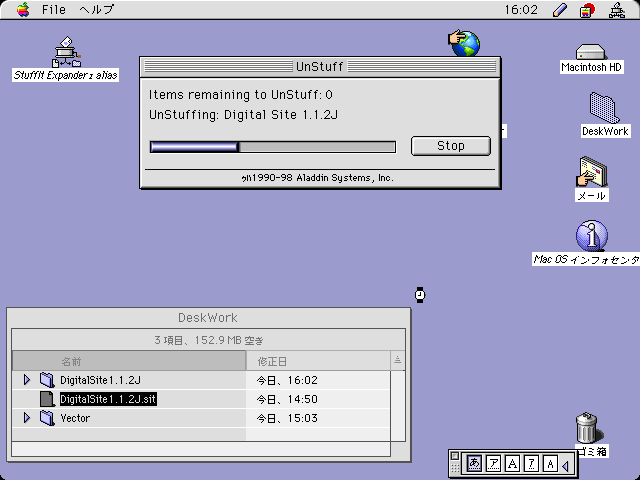This screenshot has height=480, width=640.
Task: Close the input mode palette box
Action: pyautogui.click(x=455, y=456)
